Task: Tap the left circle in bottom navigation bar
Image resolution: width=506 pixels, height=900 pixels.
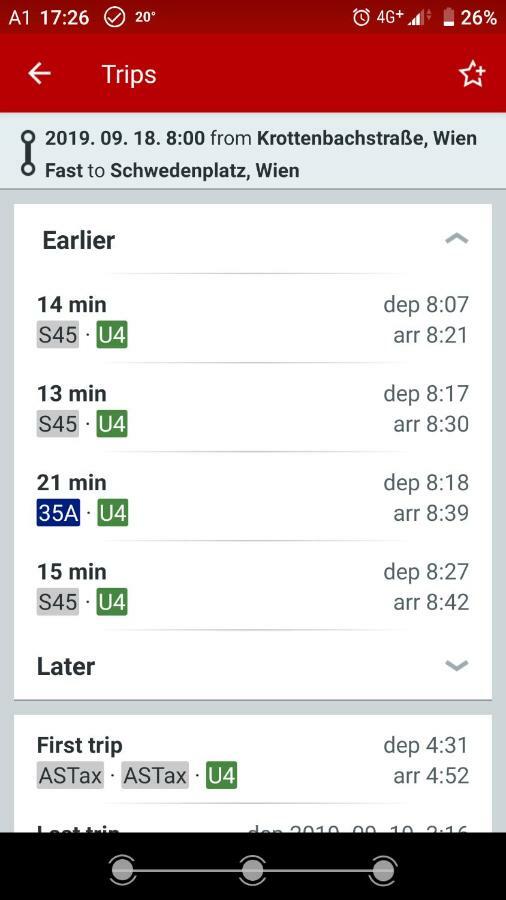Action: click(122, 870)
